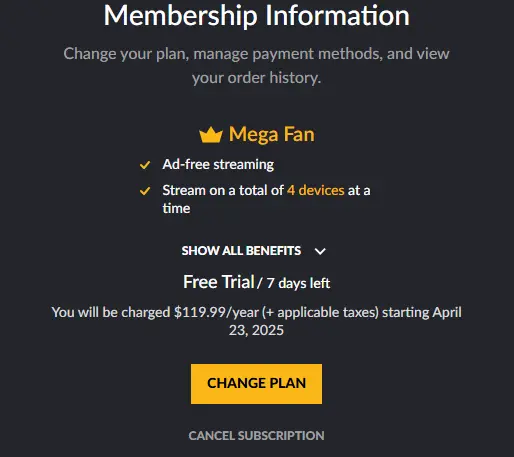Click "starting April" in the charge notice
Image resolution: width=514 pixels, height=457 pixels.
coord(422,312)
